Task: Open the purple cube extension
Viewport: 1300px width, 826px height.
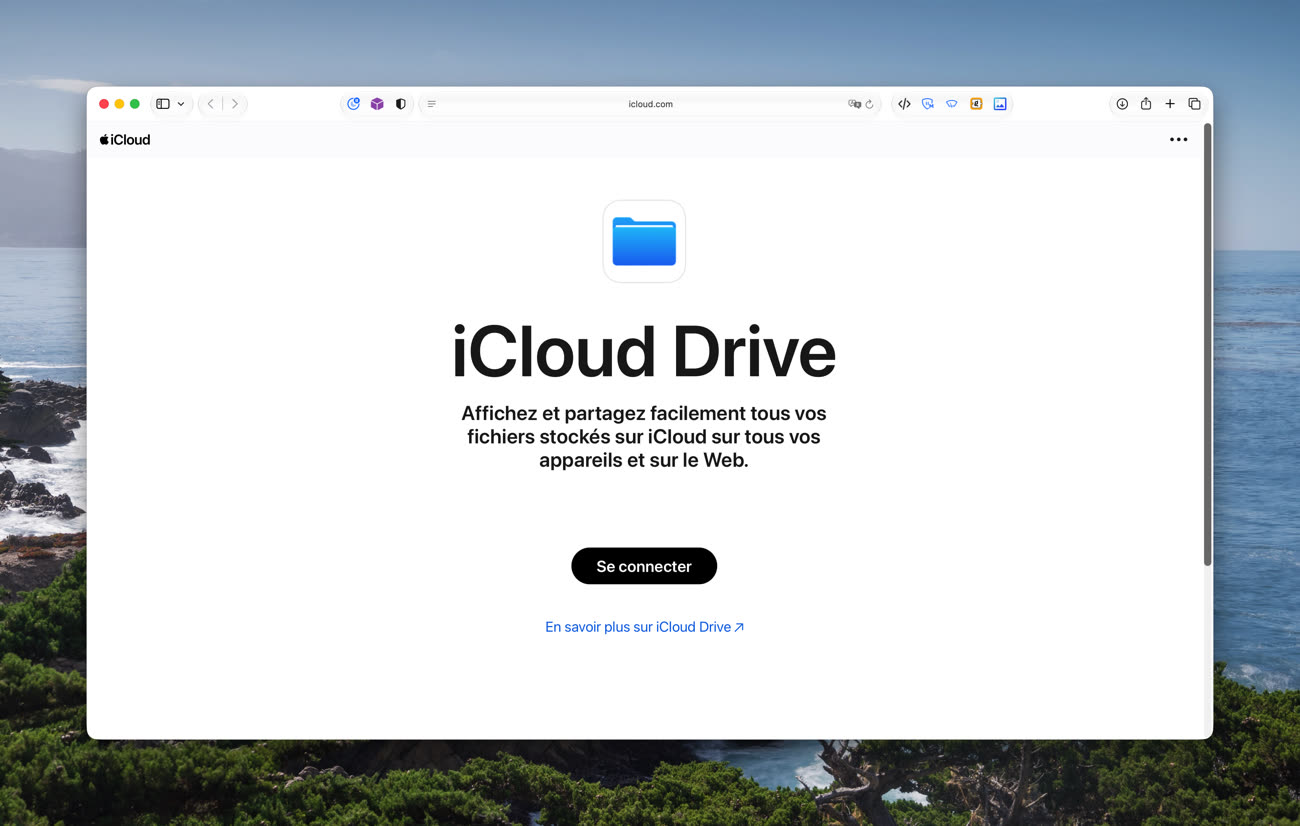Action: click(377, 104)
